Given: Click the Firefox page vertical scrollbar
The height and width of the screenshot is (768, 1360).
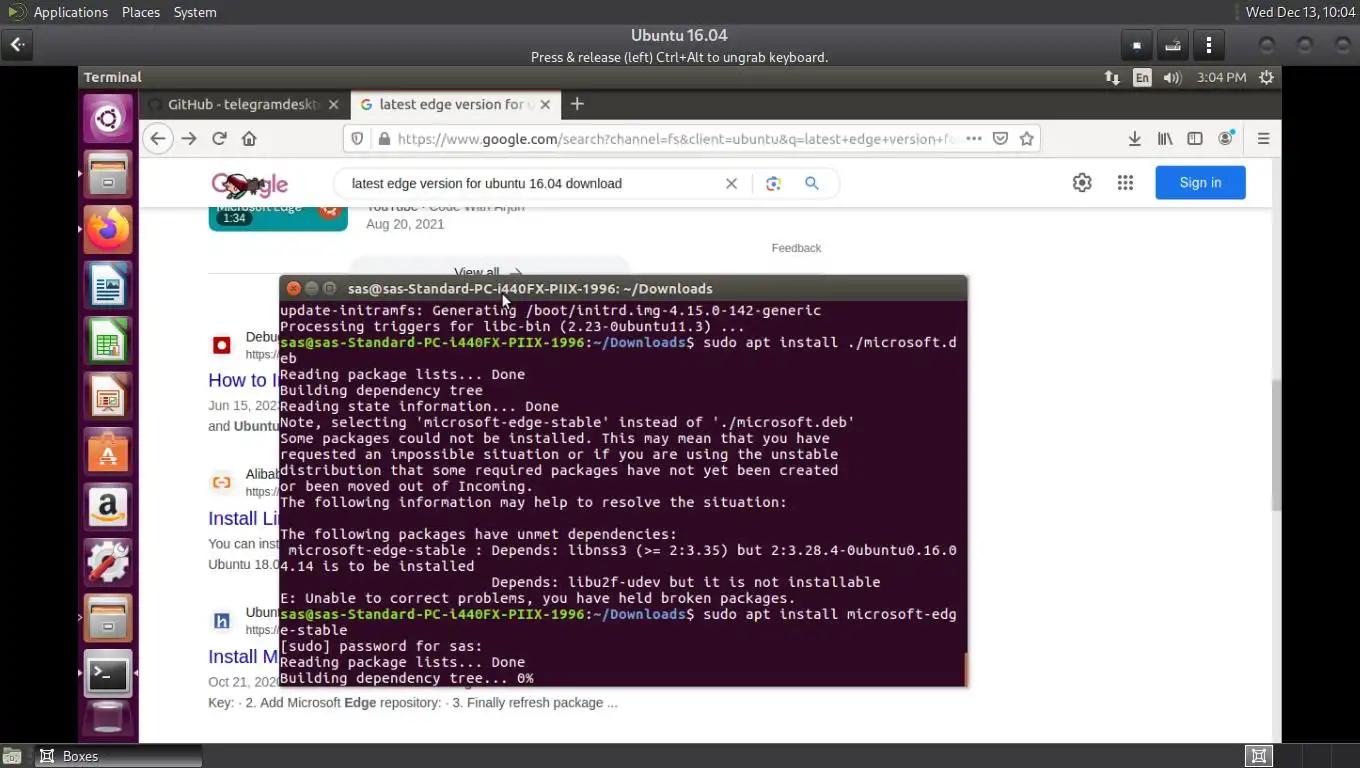Looking at the screenshot, I should (1275, 445).
